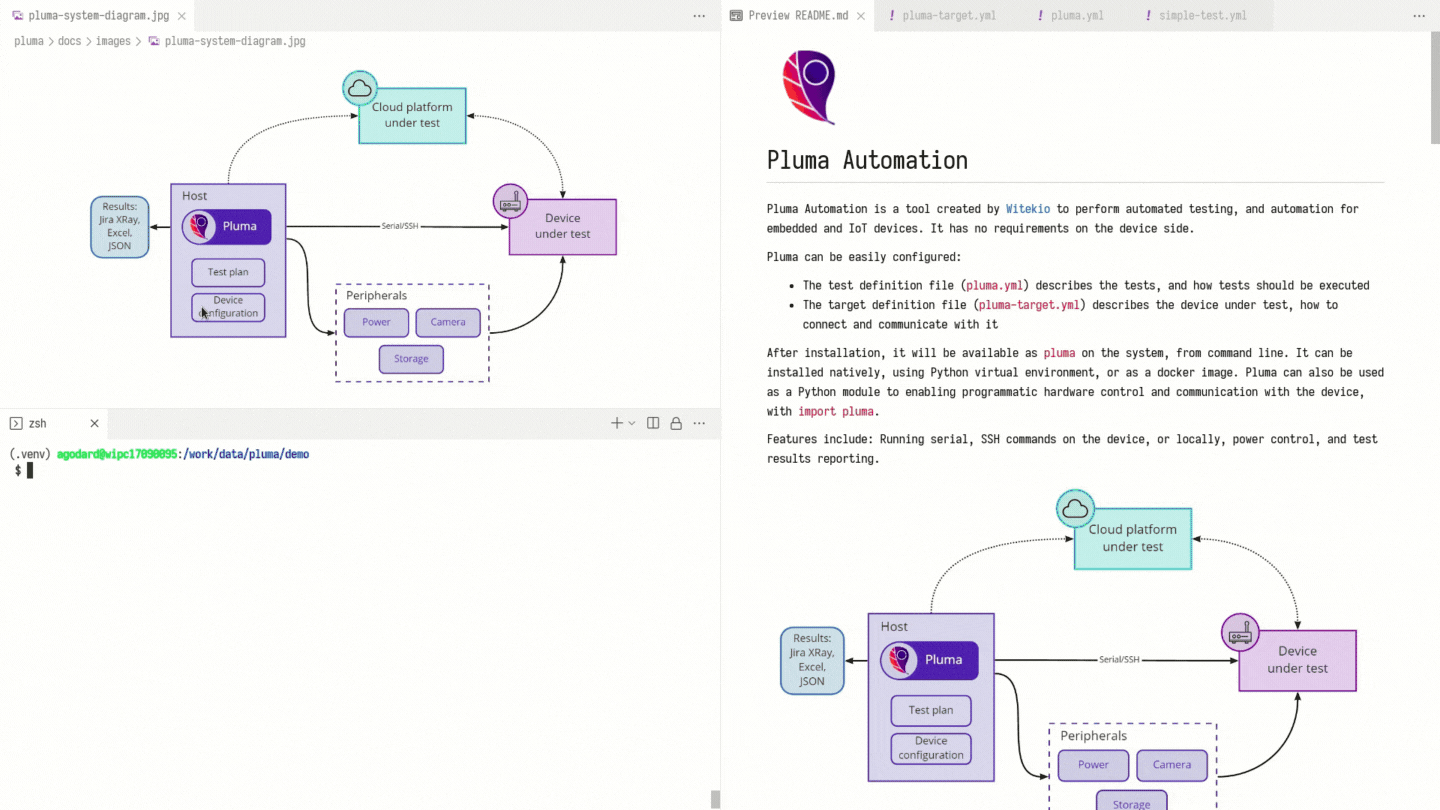
Task: Click 'Device under test' box in the README preview
Action: [1298, 660]
